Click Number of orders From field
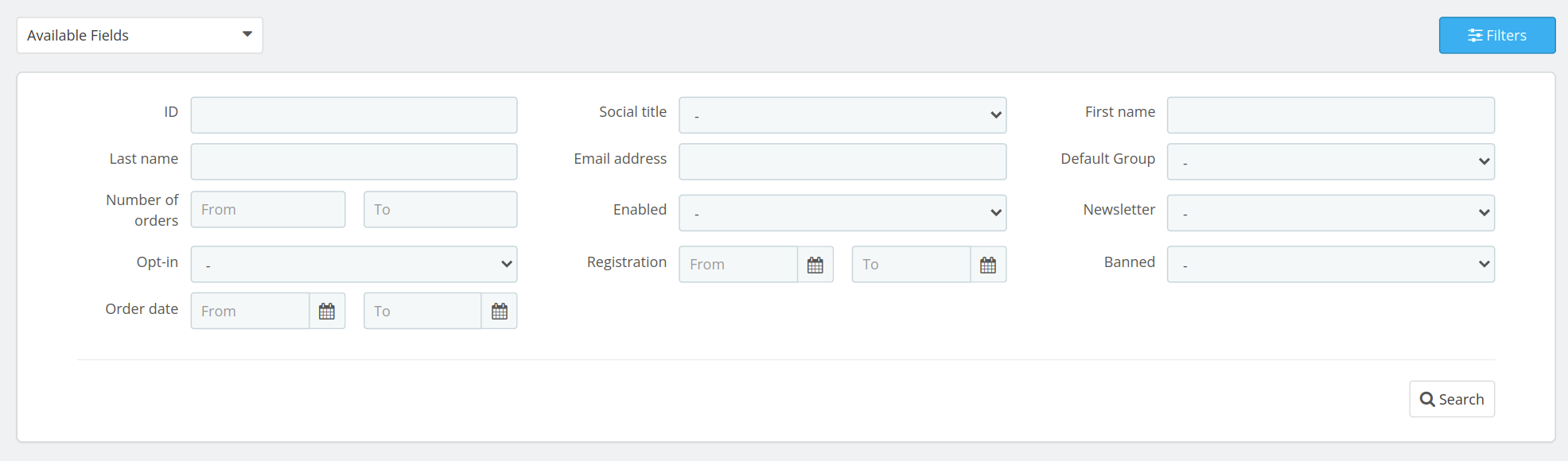 [x=268, y=210]
